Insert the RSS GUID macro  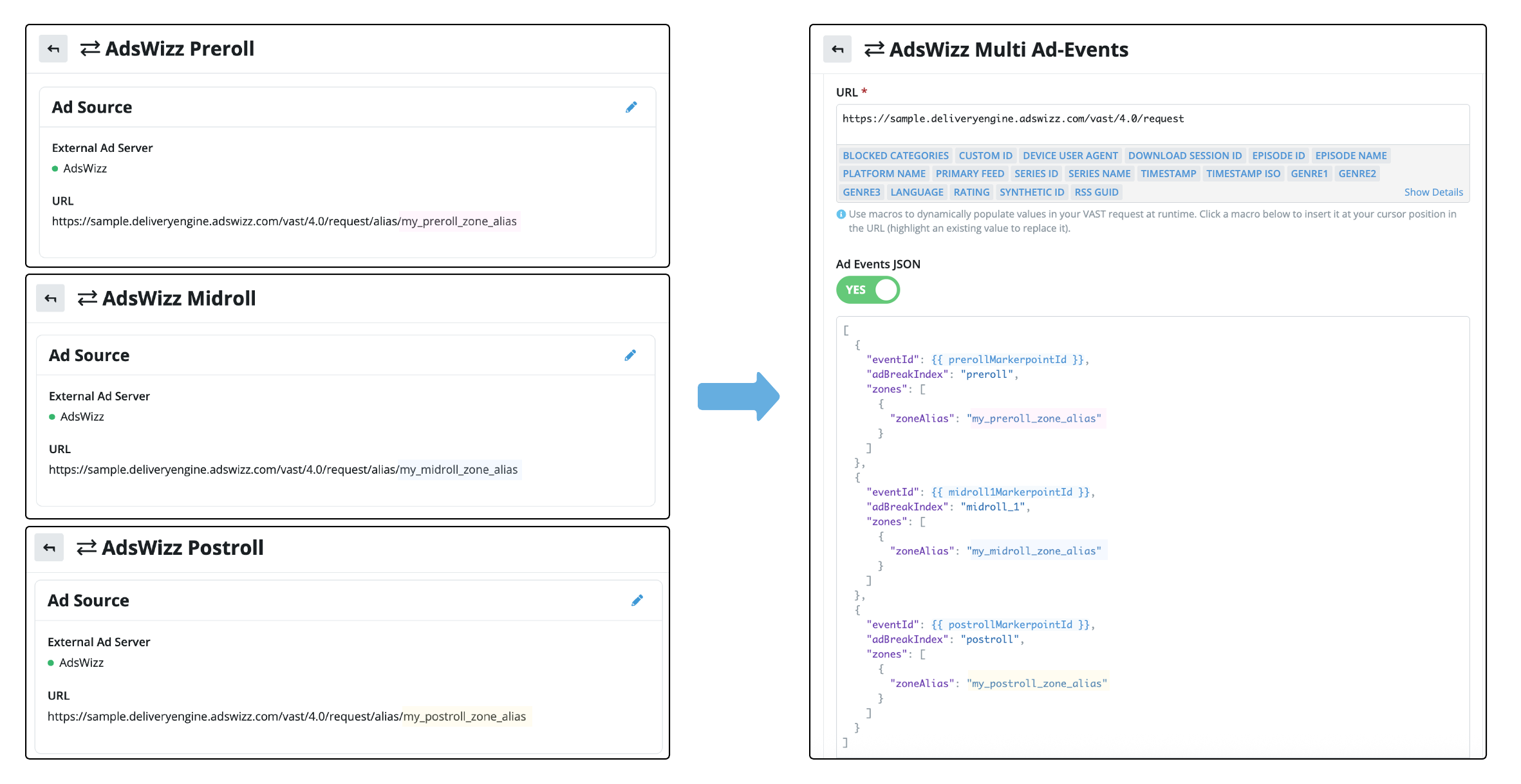click(1096, 192)
